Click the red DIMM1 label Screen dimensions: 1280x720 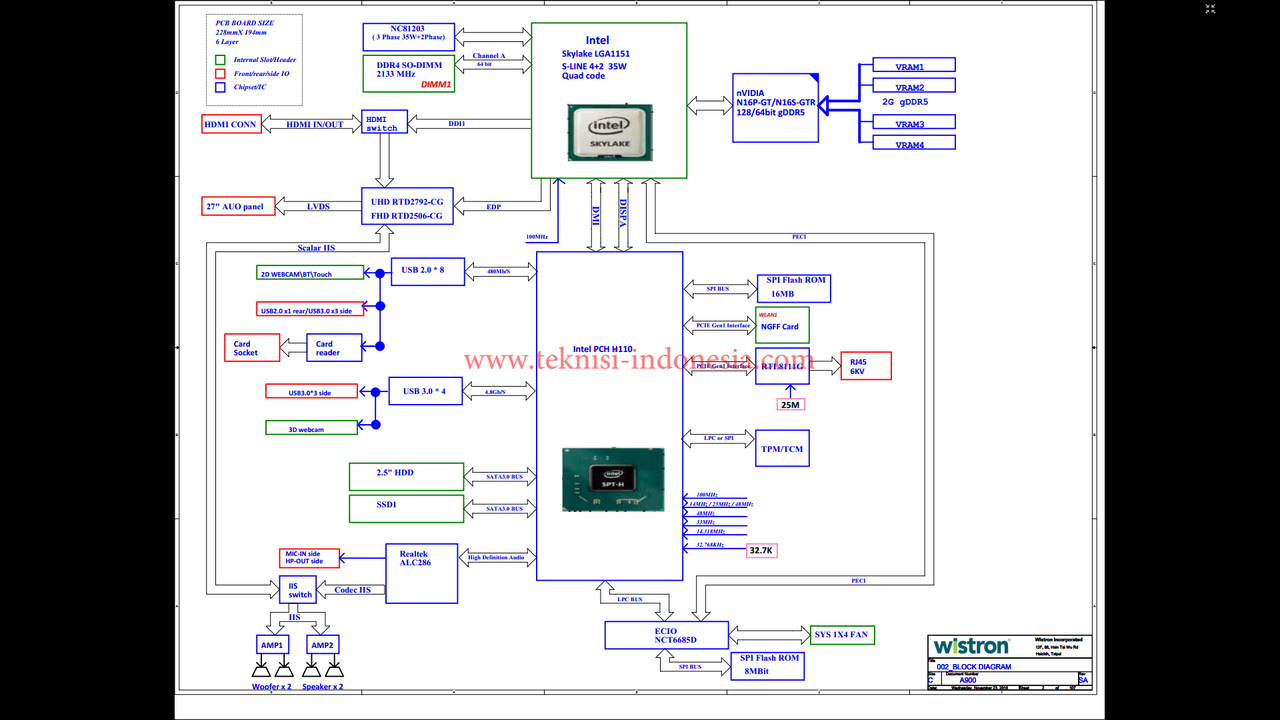click(436, 85)
